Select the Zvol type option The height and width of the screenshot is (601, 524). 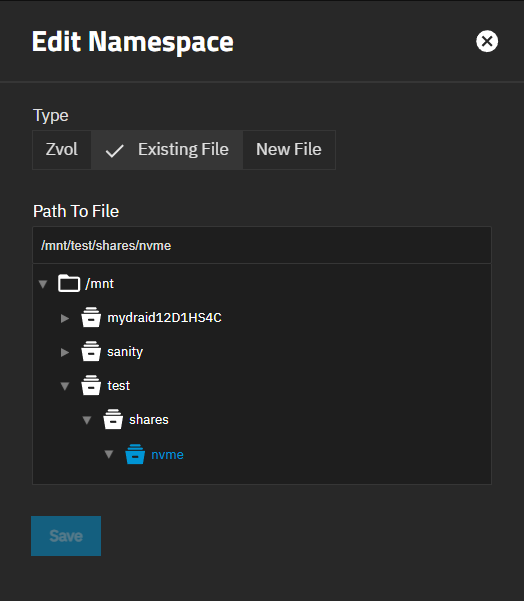(x=62, y=149)
